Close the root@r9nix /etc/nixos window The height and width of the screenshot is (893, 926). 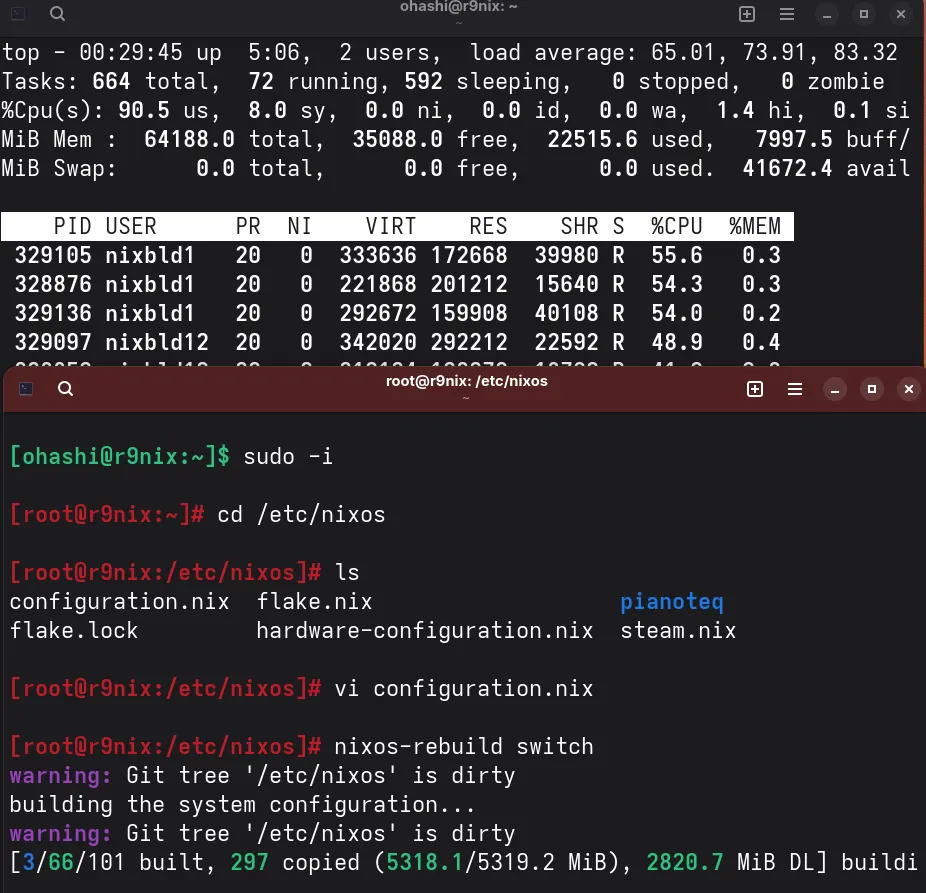[908, 389]
